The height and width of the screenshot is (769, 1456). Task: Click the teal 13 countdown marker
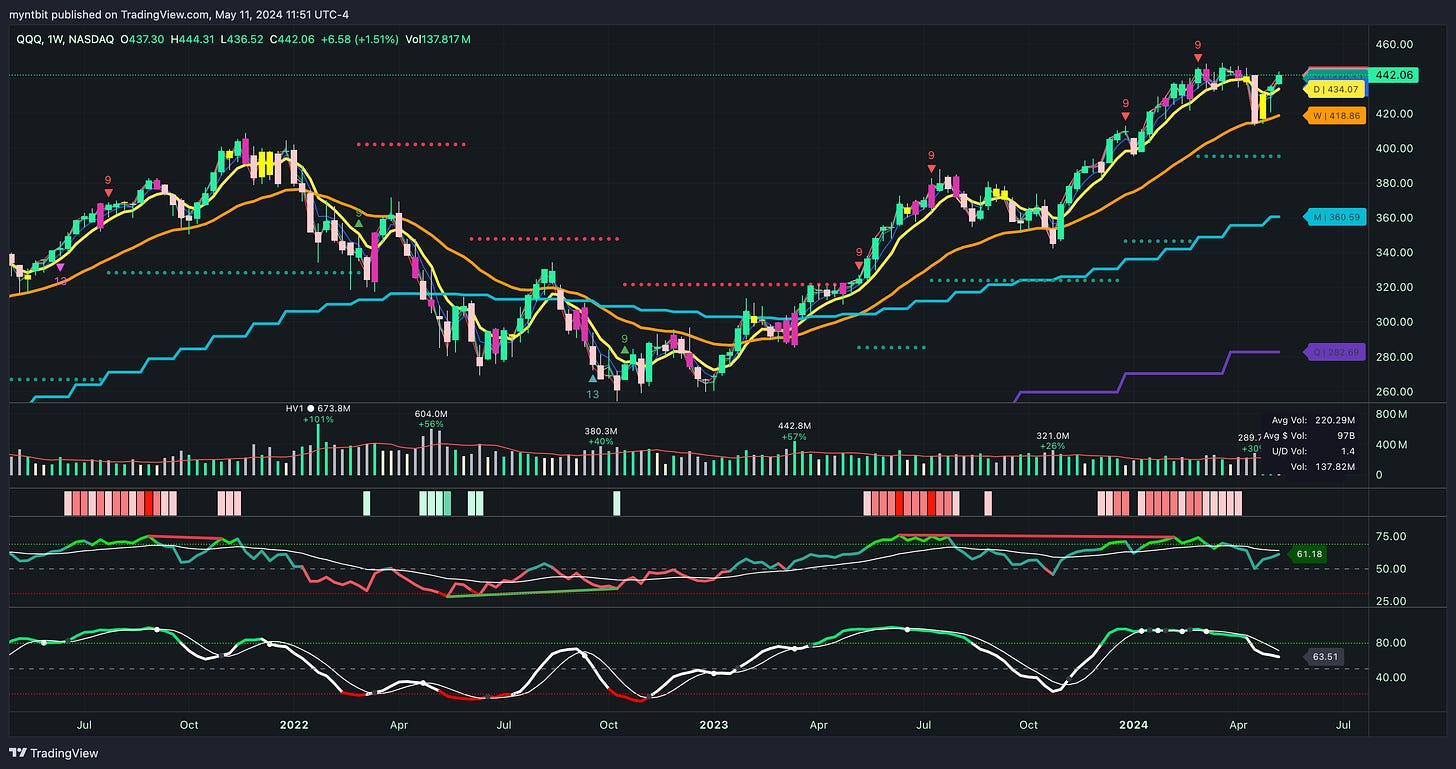(593, 394)
